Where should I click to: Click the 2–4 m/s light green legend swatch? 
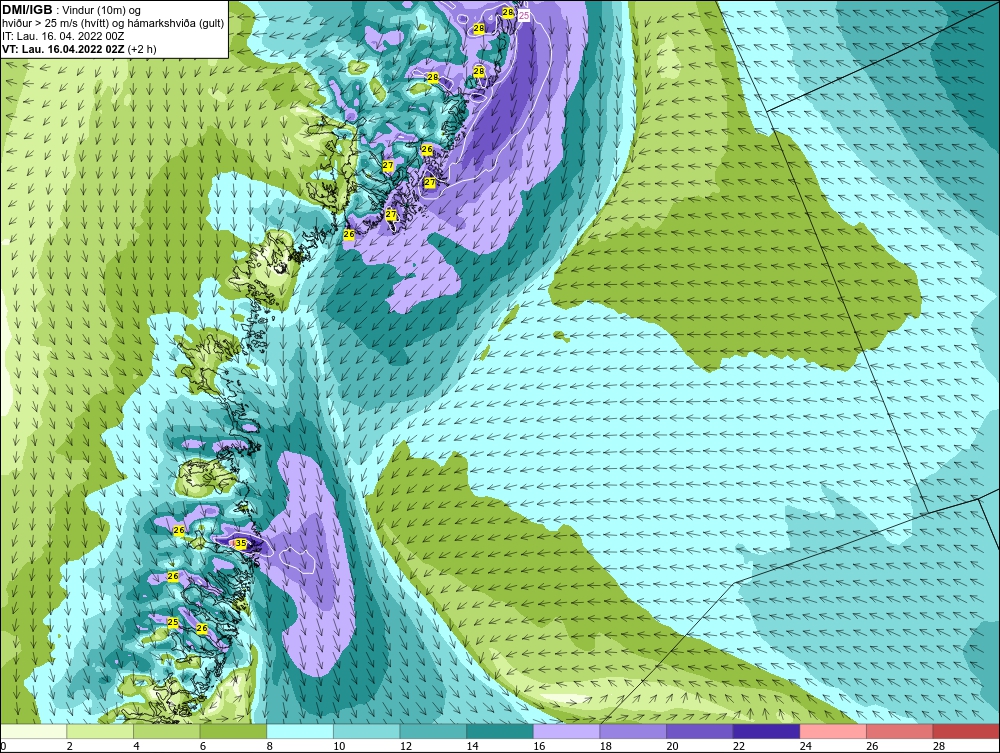pyautogui.click(x=99, y=731)
